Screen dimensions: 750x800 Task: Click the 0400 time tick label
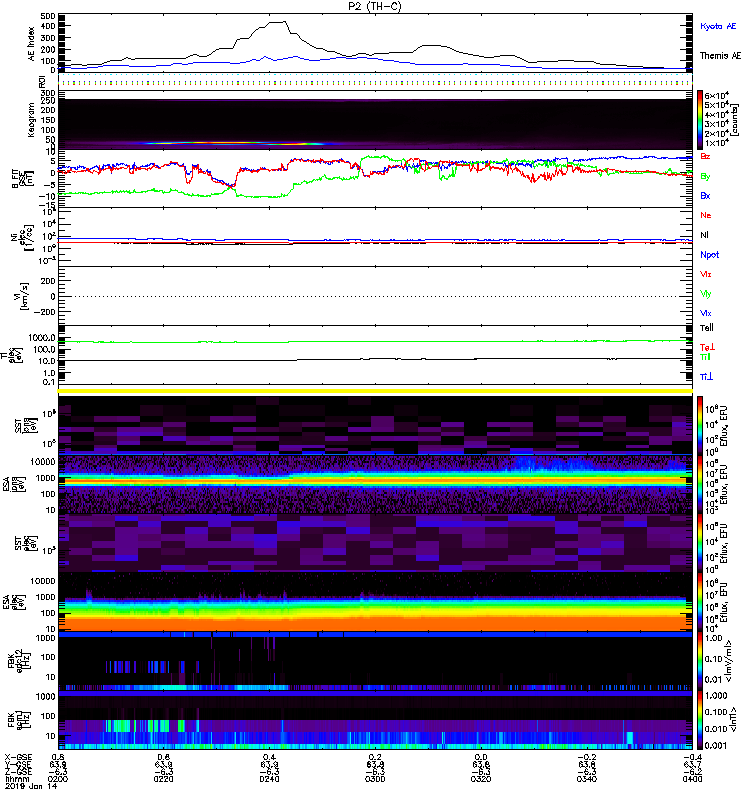tap(693, 779)
